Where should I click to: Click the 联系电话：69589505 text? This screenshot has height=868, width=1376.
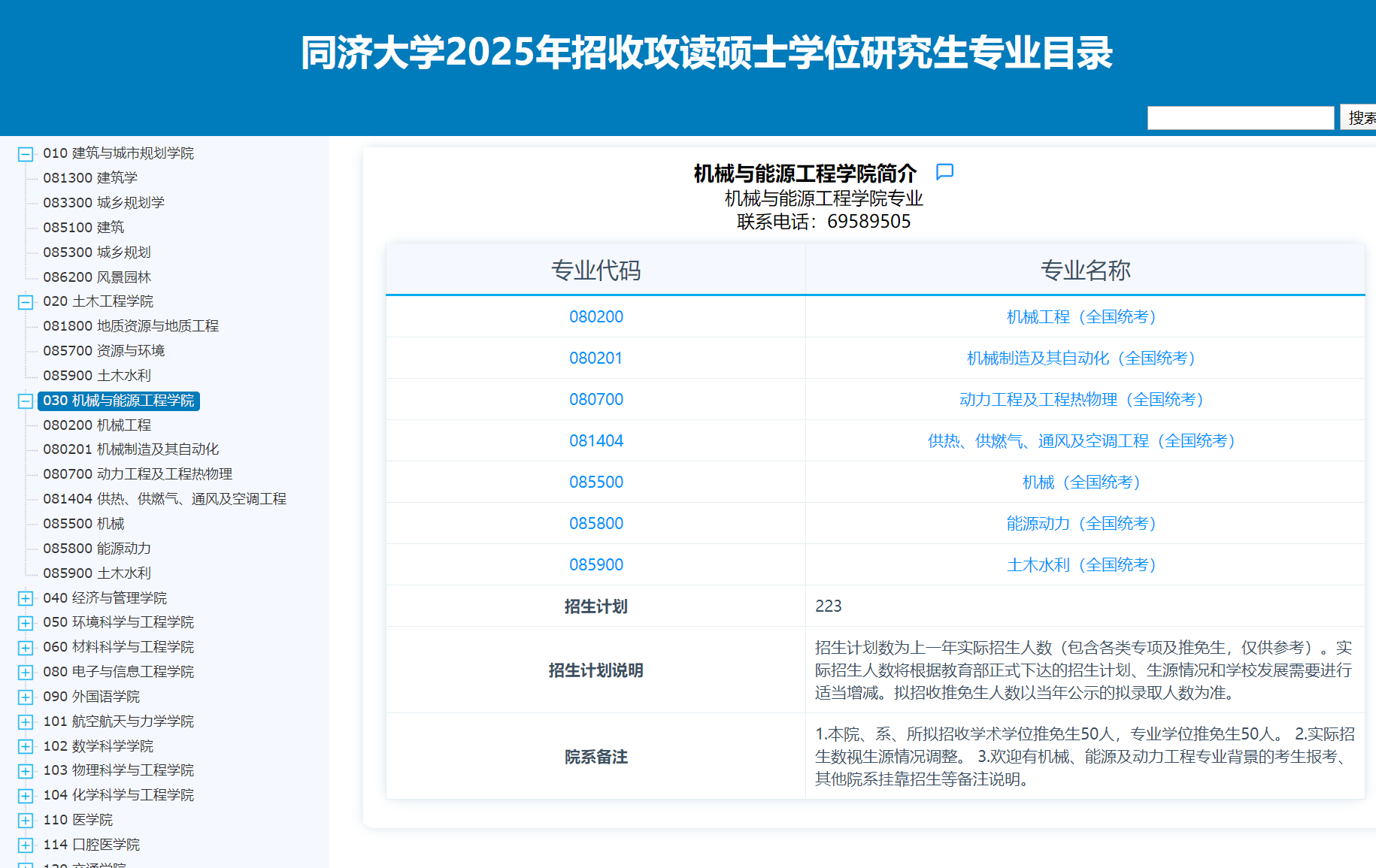[824, 222]
